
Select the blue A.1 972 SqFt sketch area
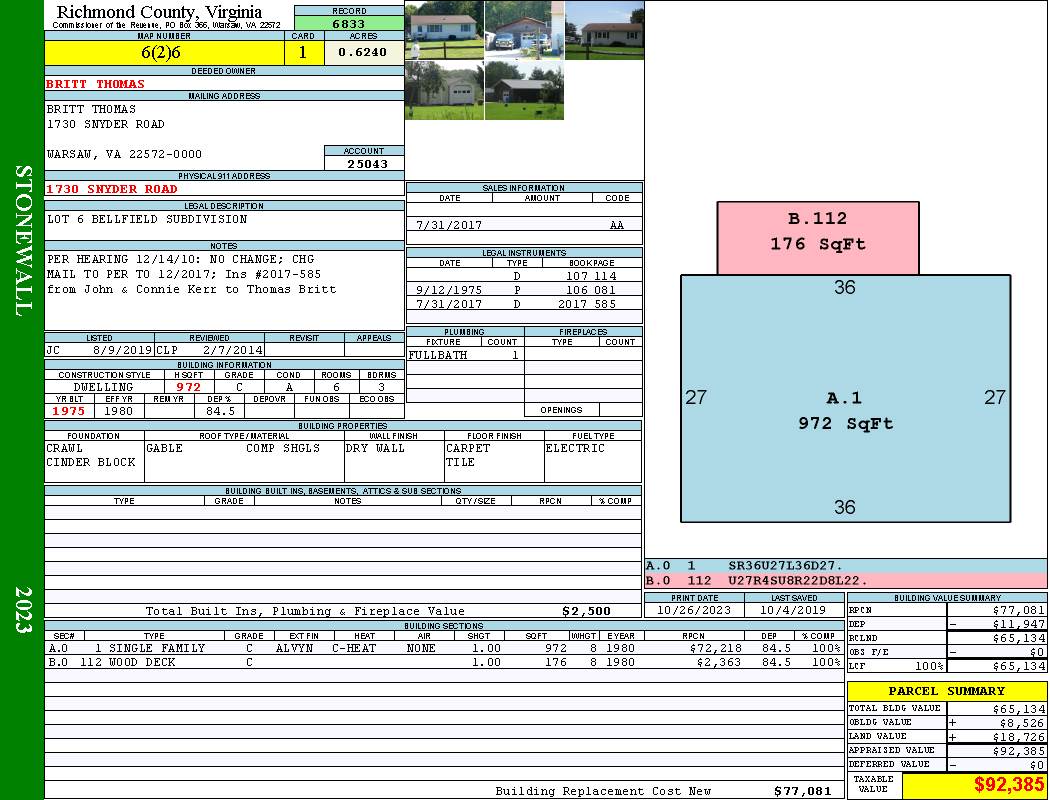[845, 398]
